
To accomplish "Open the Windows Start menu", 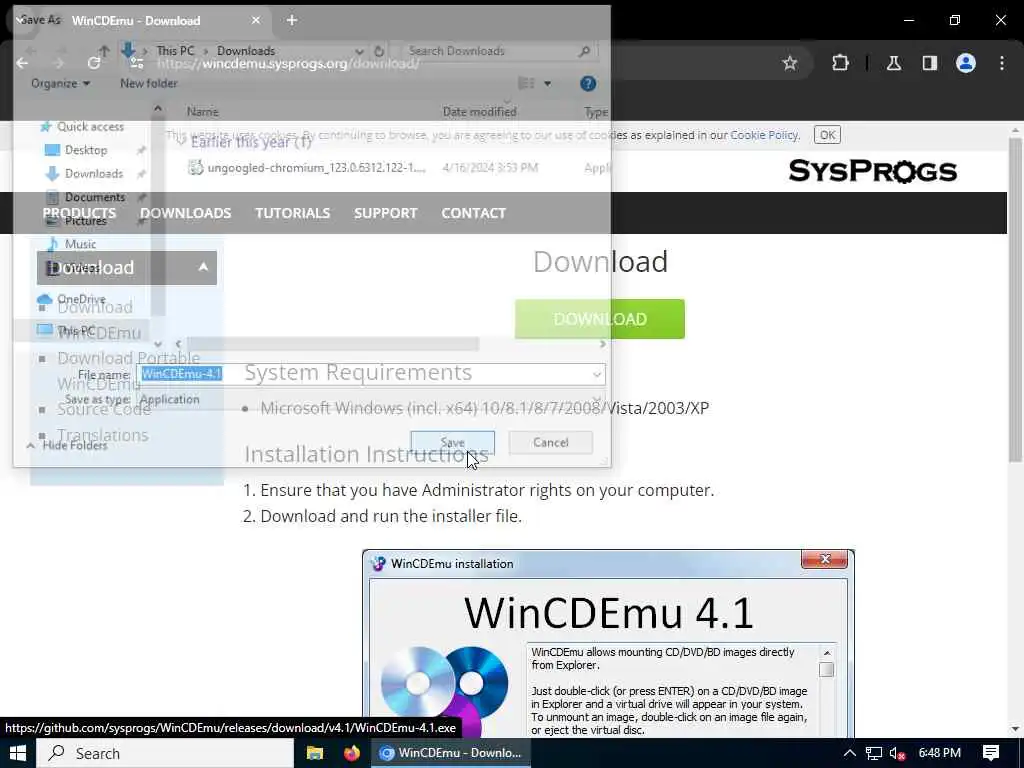I will (x=18, y=753).
